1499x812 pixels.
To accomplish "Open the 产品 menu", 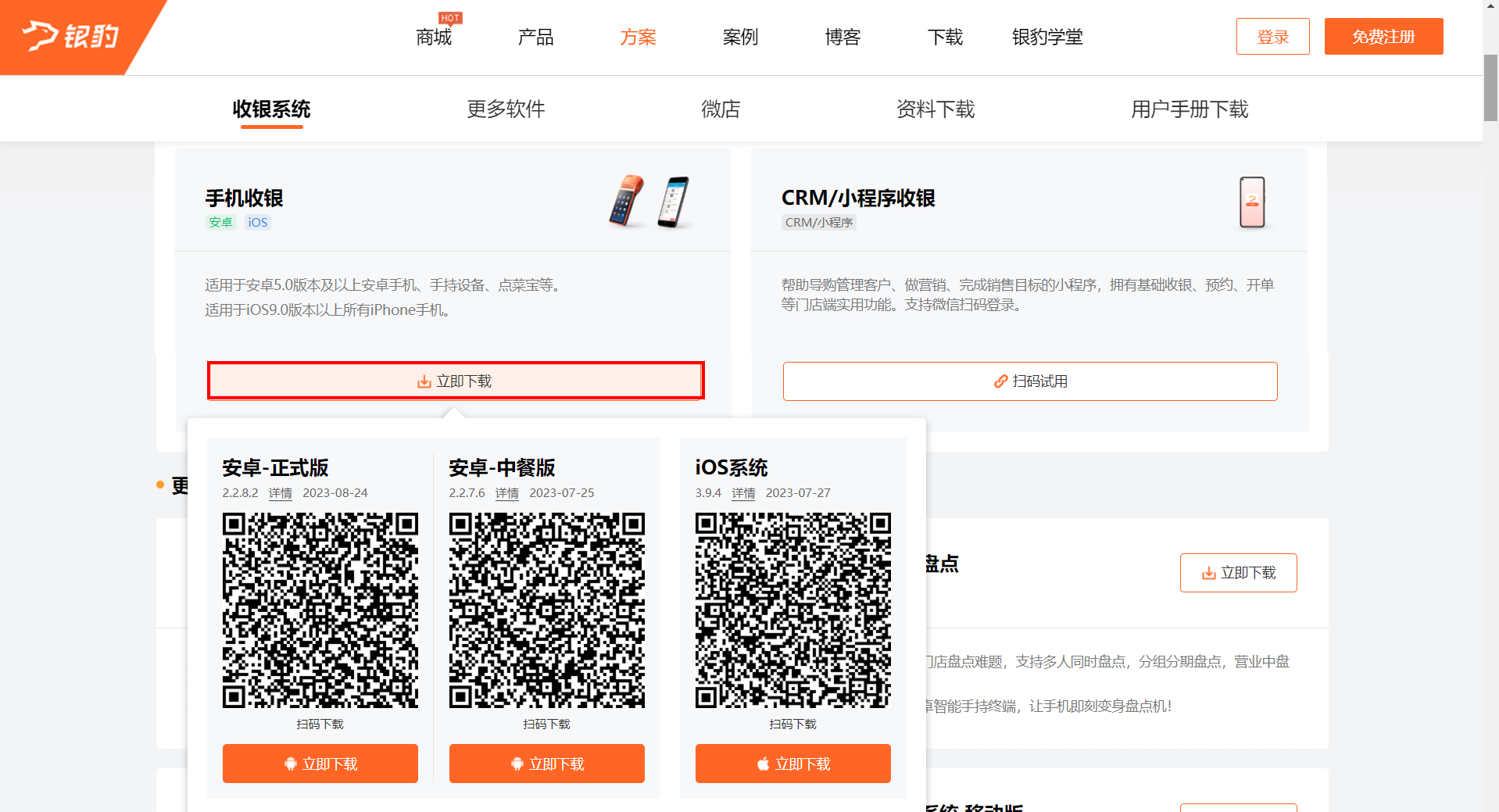I will [536, 37].
